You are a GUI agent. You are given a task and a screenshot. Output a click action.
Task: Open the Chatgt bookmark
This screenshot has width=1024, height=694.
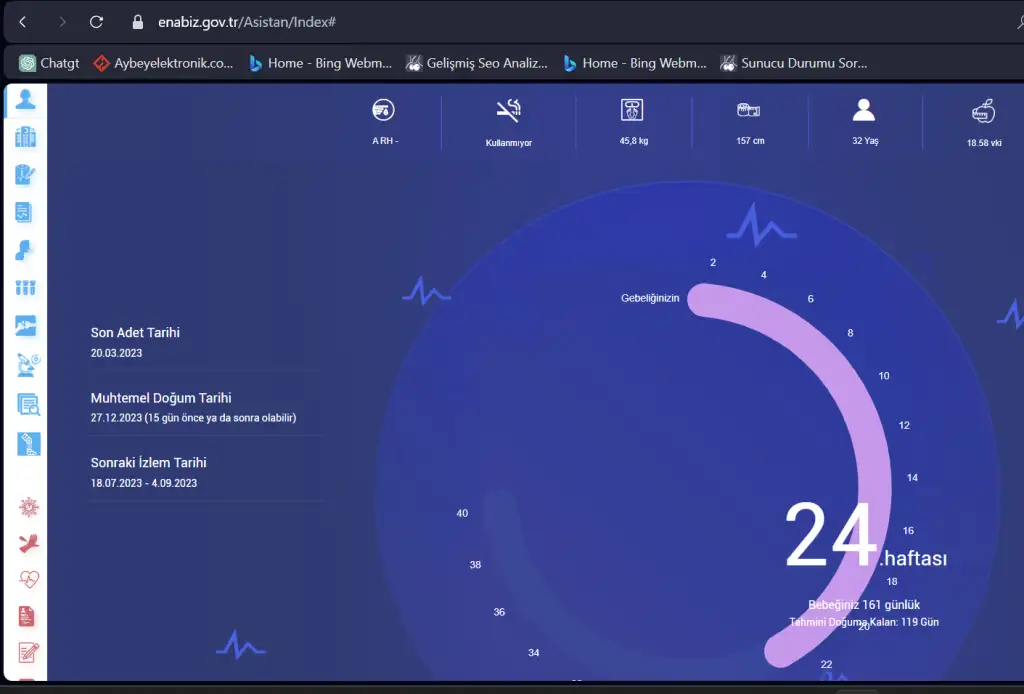[x=49, y=63]
